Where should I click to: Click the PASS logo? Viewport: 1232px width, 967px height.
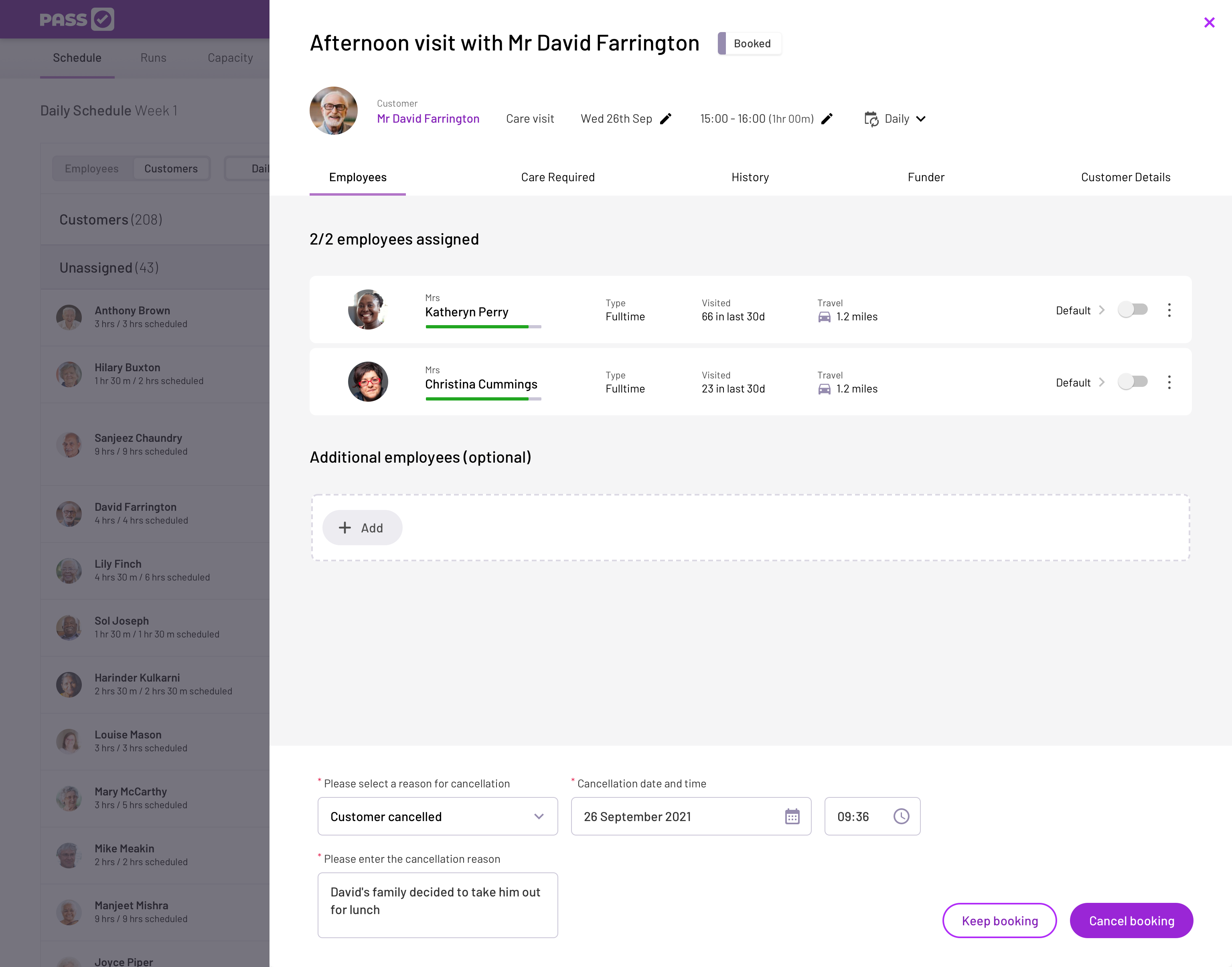77,19
